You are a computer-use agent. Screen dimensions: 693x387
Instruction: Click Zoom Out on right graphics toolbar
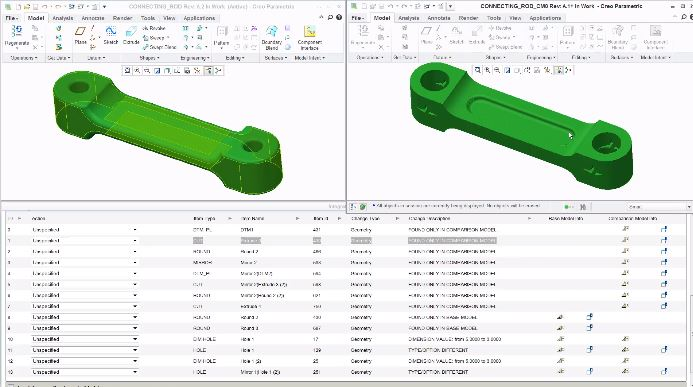(497, 70)
